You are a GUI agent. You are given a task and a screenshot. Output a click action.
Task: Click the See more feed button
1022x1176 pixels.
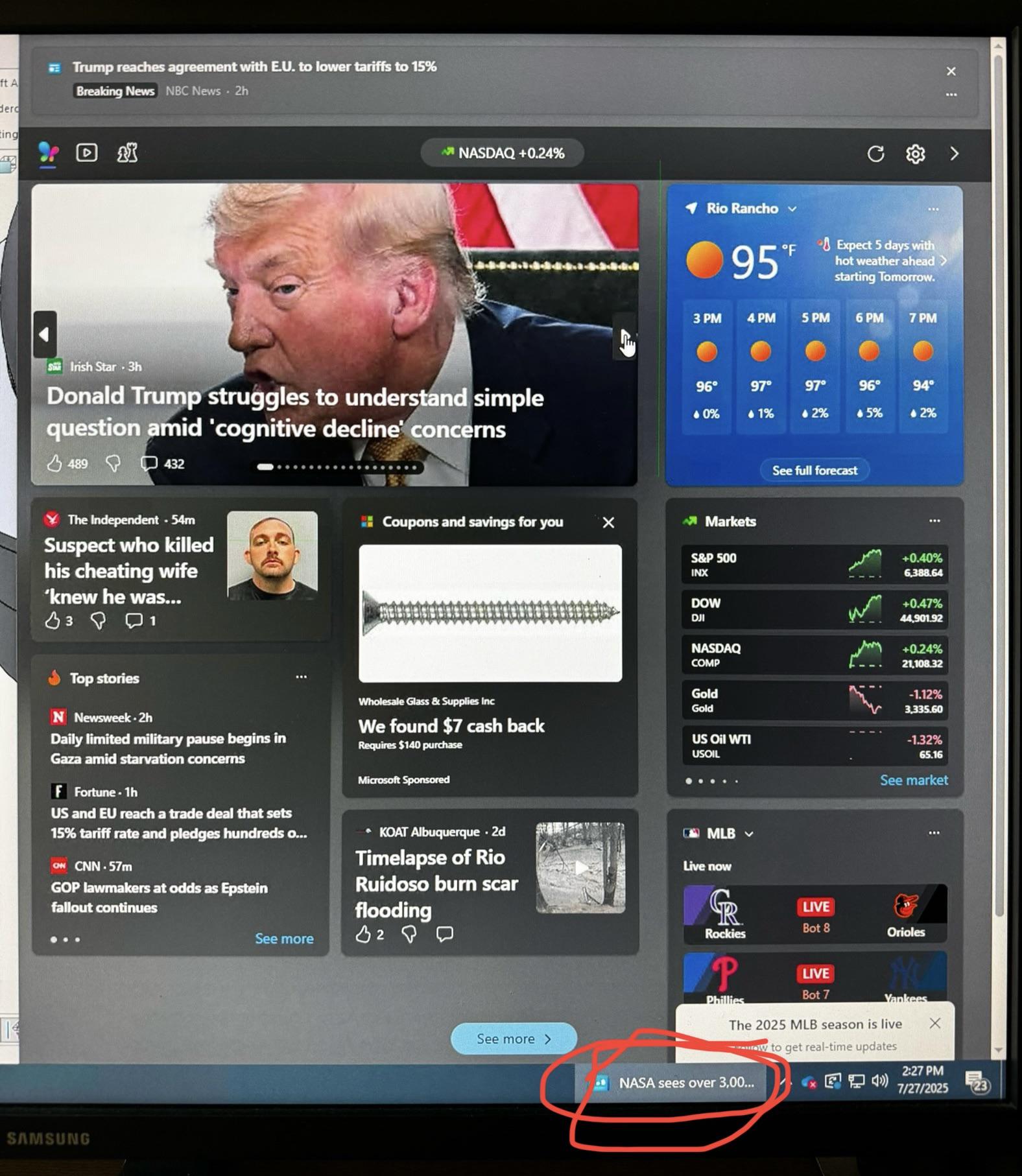514,1039
